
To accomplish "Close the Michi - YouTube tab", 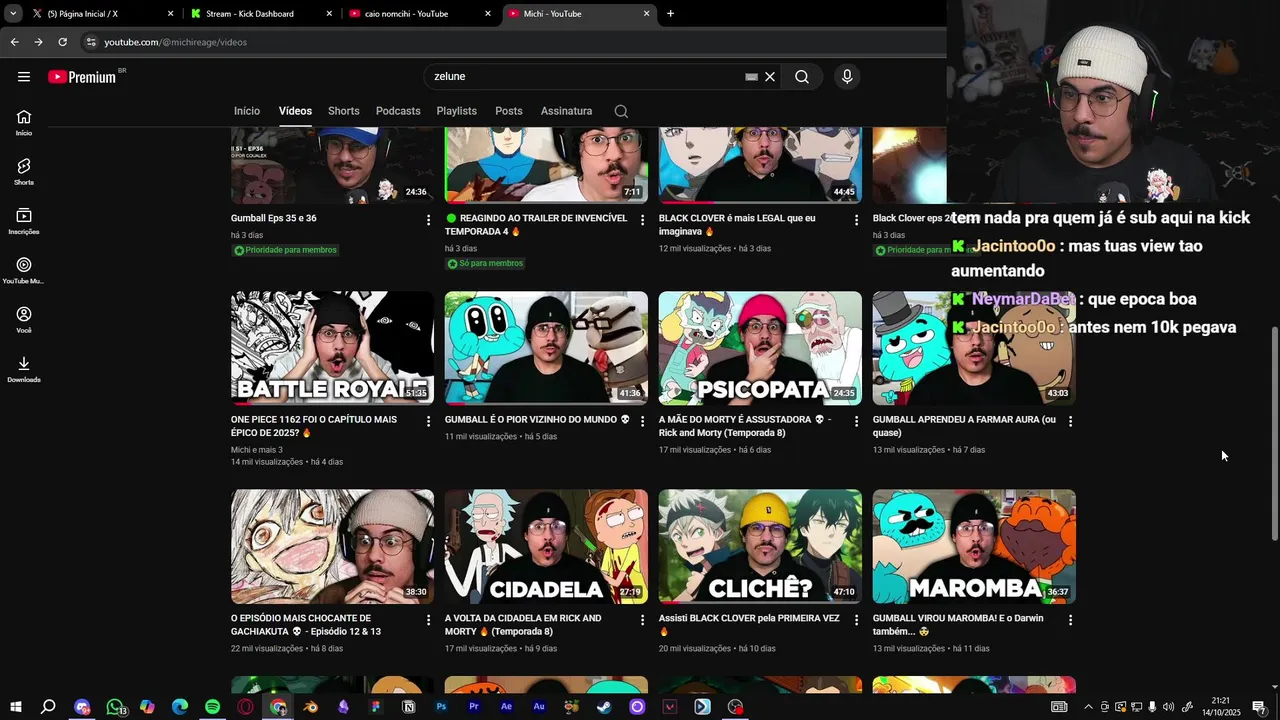I will point(646,14).
